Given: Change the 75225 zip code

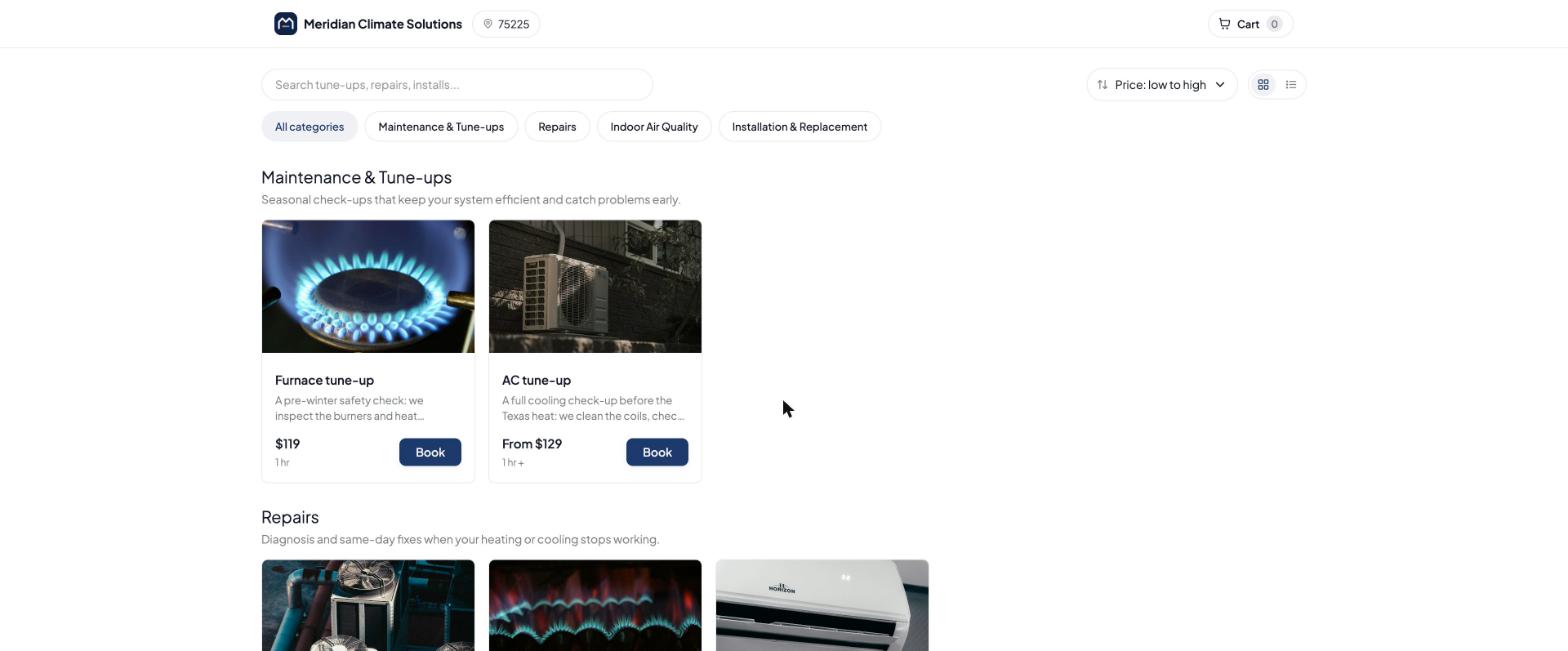Looking at the screenshot, I should (506, 24).
